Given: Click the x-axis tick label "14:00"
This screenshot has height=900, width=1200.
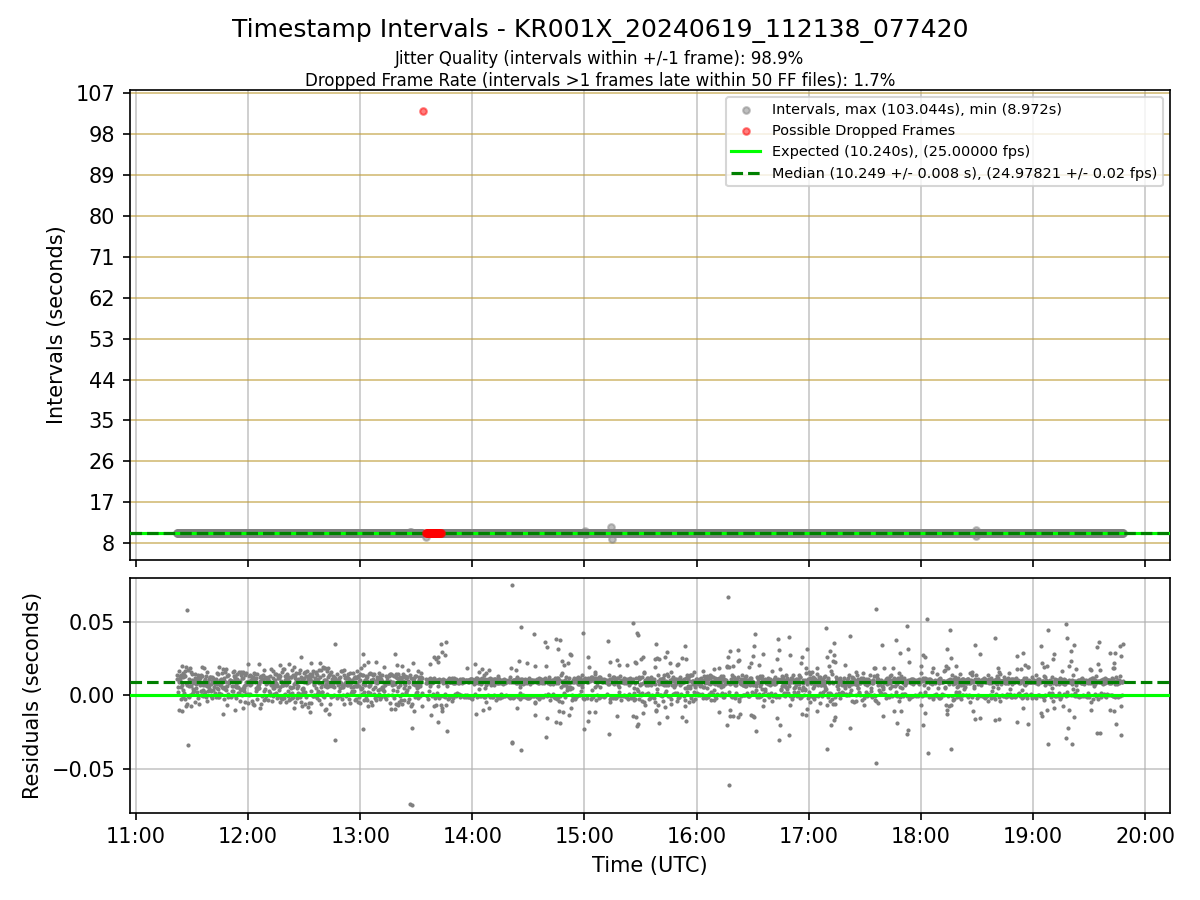Looking at the screenshot, I should pos(472,835).
